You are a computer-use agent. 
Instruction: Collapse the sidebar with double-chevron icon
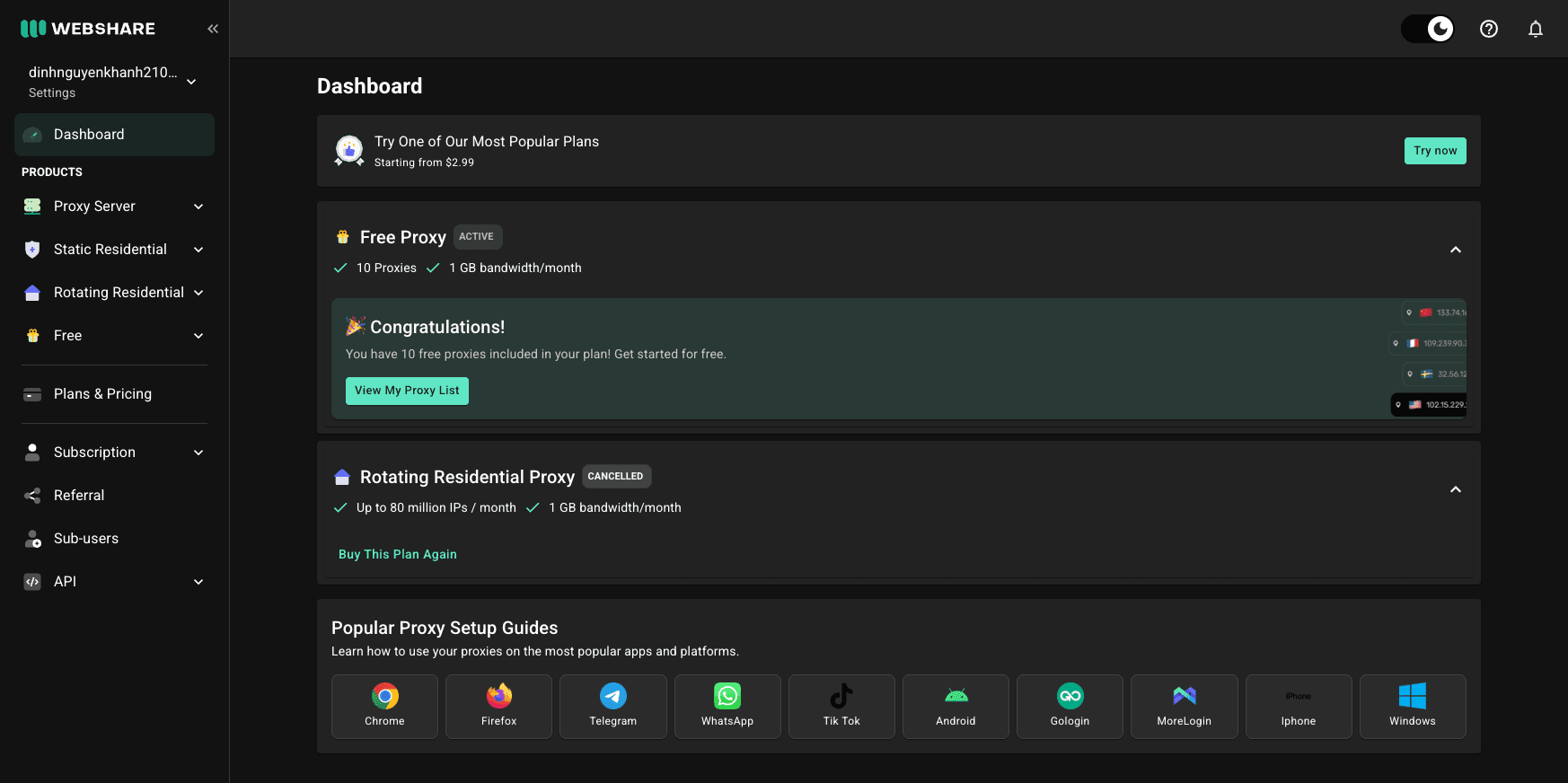pos(213,29)
